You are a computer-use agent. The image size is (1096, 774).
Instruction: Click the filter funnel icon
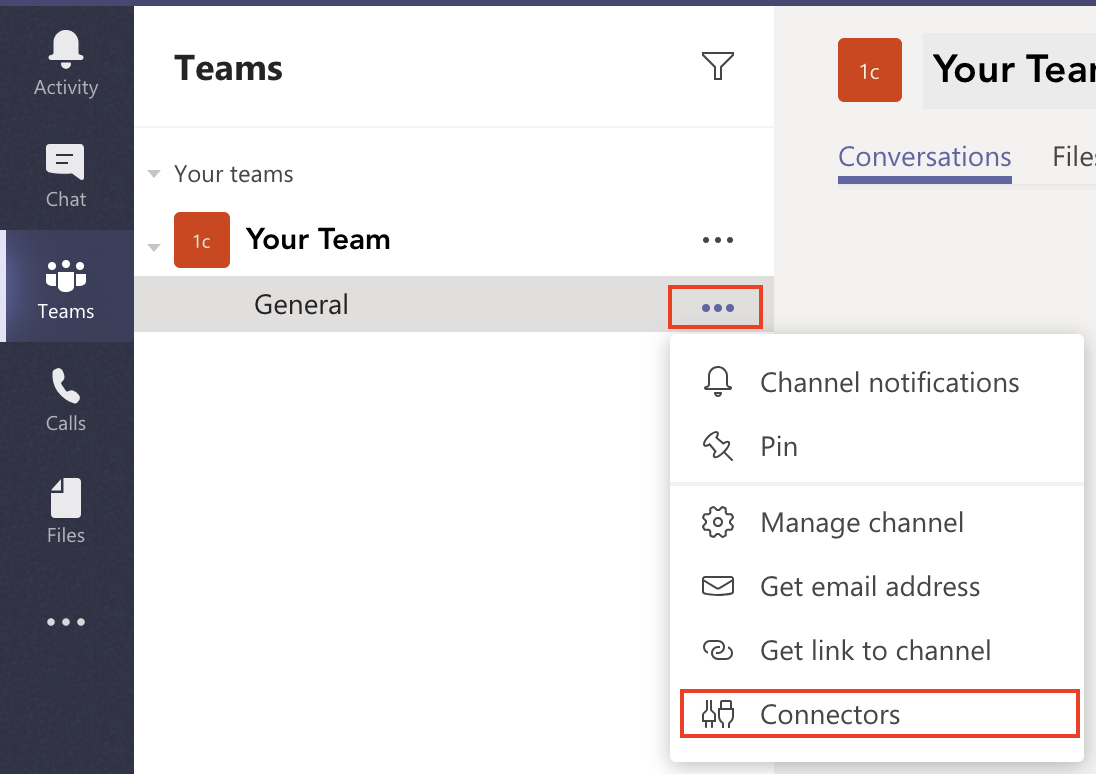[718, 66]
